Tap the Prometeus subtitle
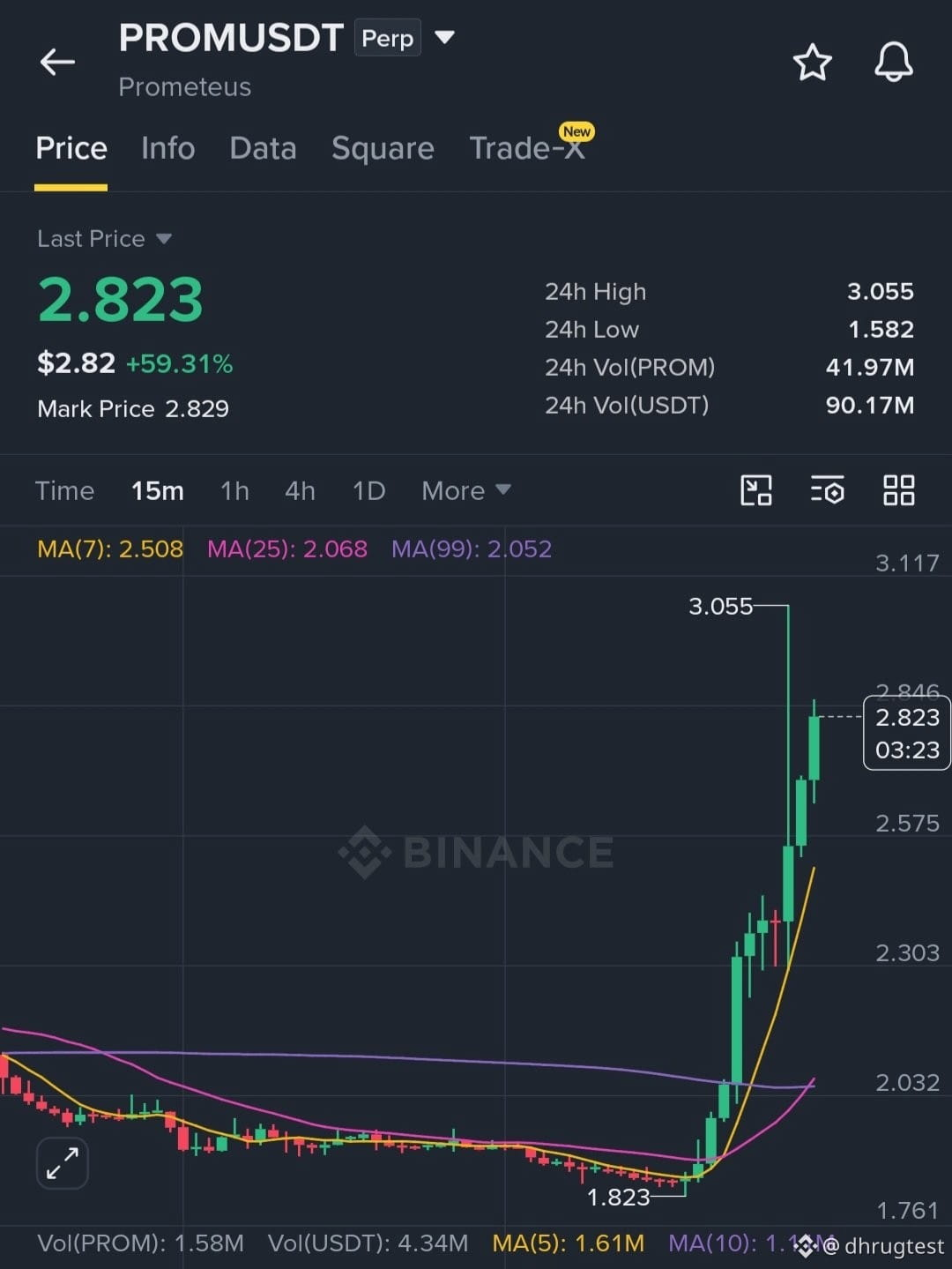This screenshot has height=1269, width=952. click(185, 87)
